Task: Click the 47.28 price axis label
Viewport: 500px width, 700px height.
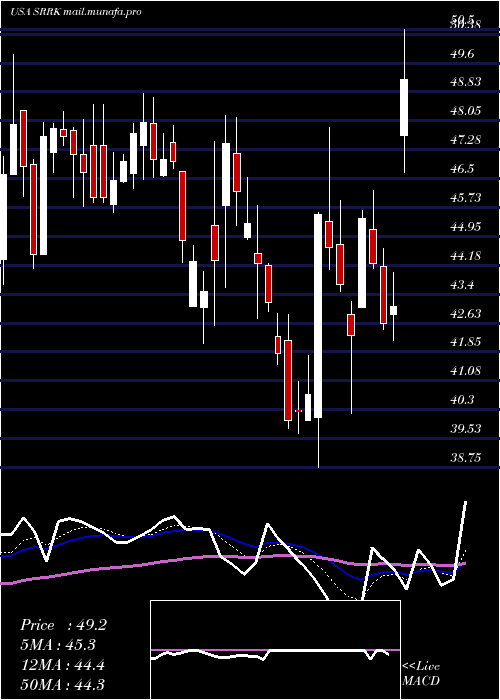Action: (466, 140)
